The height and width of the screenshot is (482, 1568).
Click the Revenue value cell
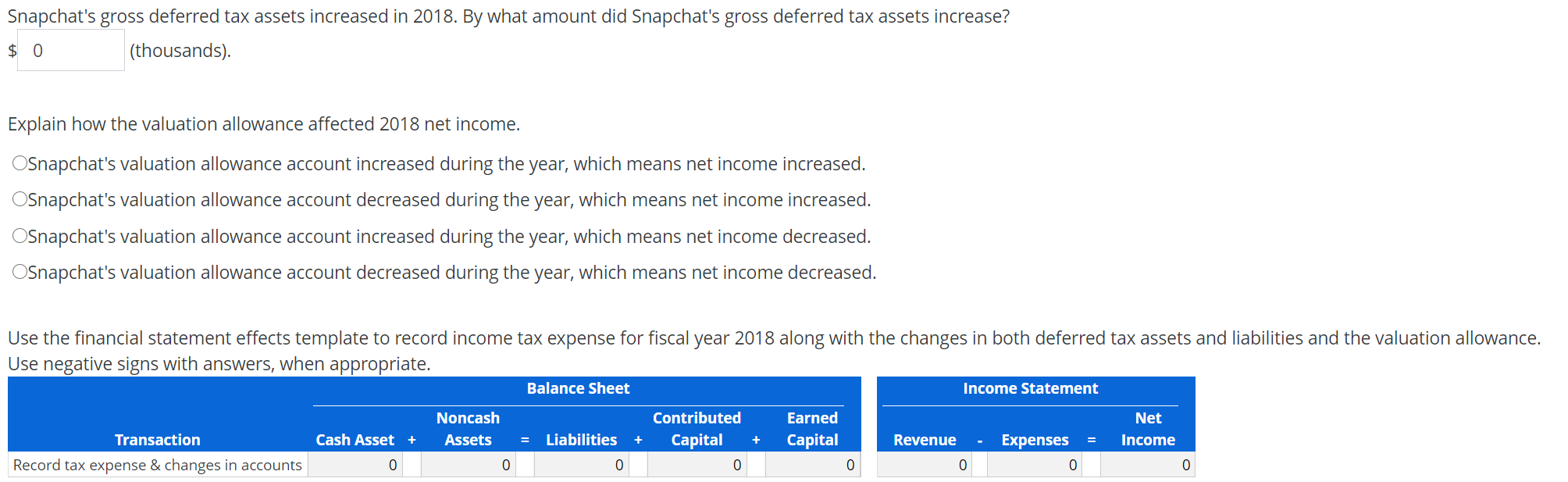(x=925, y=464)
